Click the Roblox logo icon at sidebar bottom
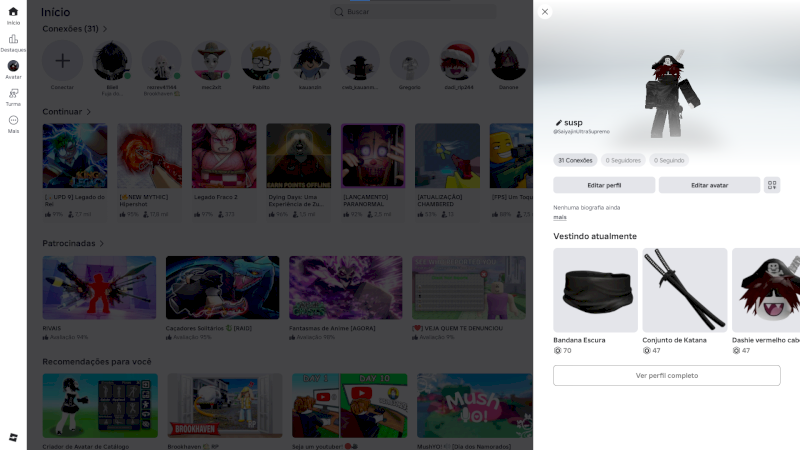 (13, 437)
